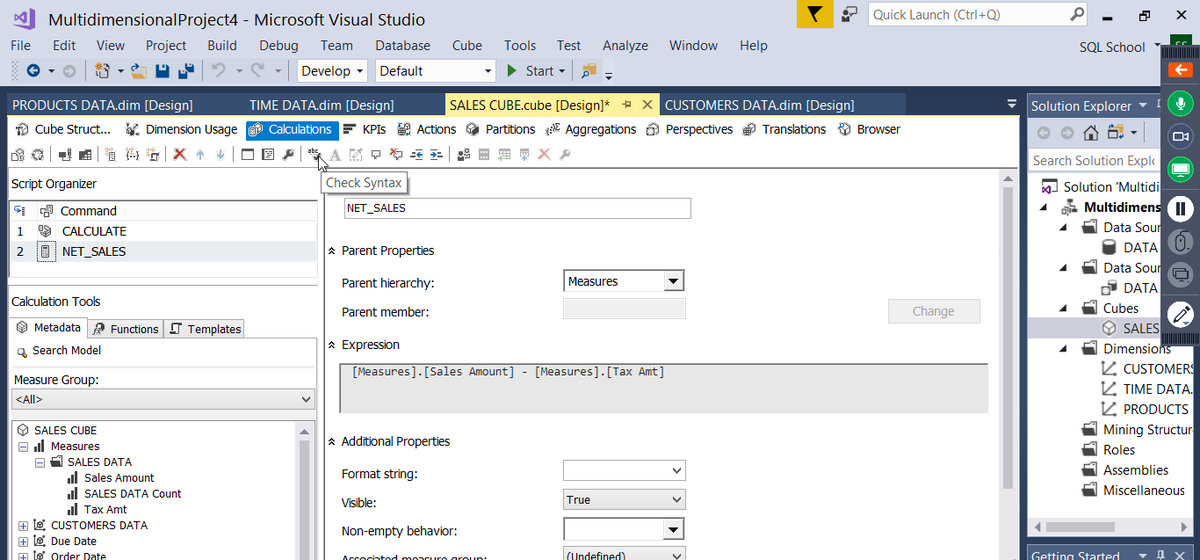1200x560 pixels.
Task: Open the Functions tab in Calculation Tools
Action: click(x=125, y=329)
